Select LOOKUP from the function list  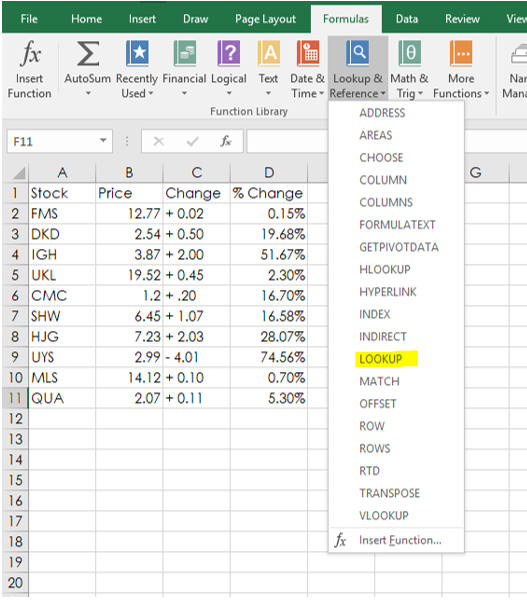381,359
